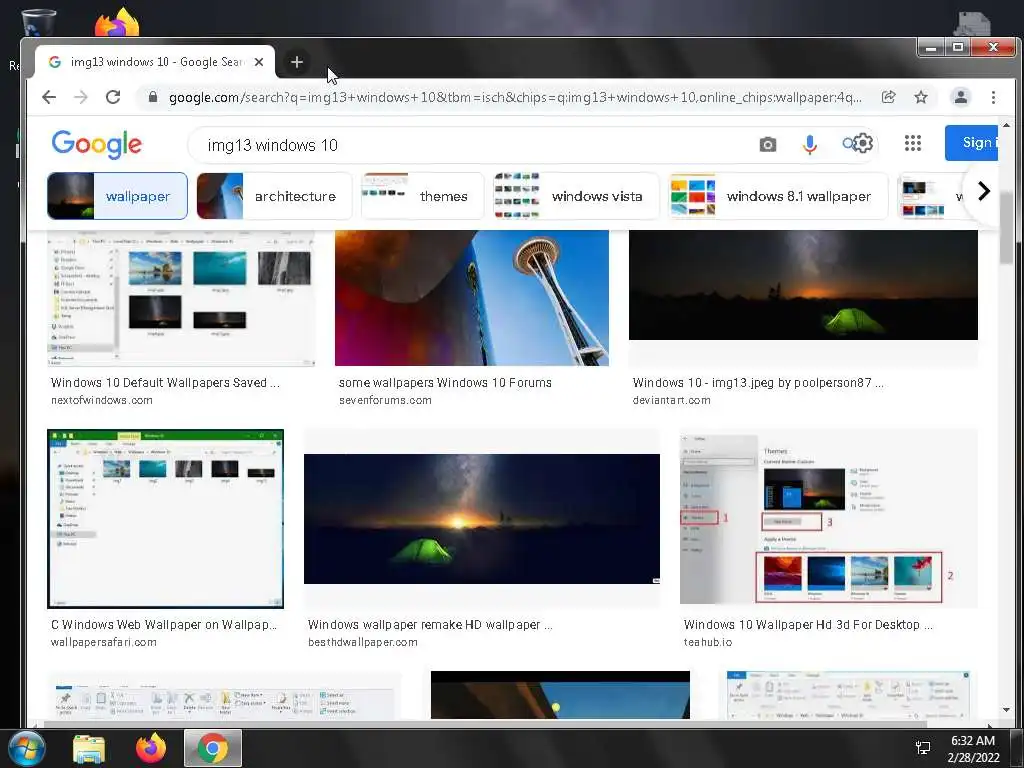Screen dimensions: 1024x768
Task: Open the Space Needle wallpaper image
Action: coord(472,298)
